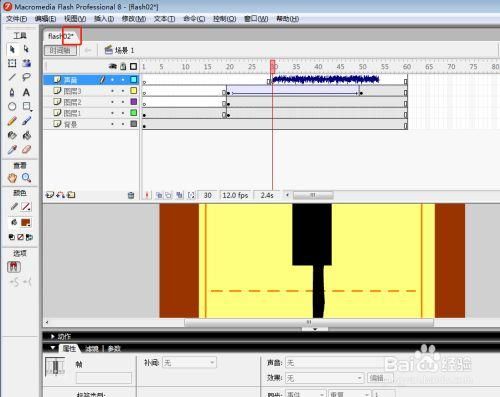500x397 pixels.
Task: Select the Gradient Transform tool
Action: (26, 63)
